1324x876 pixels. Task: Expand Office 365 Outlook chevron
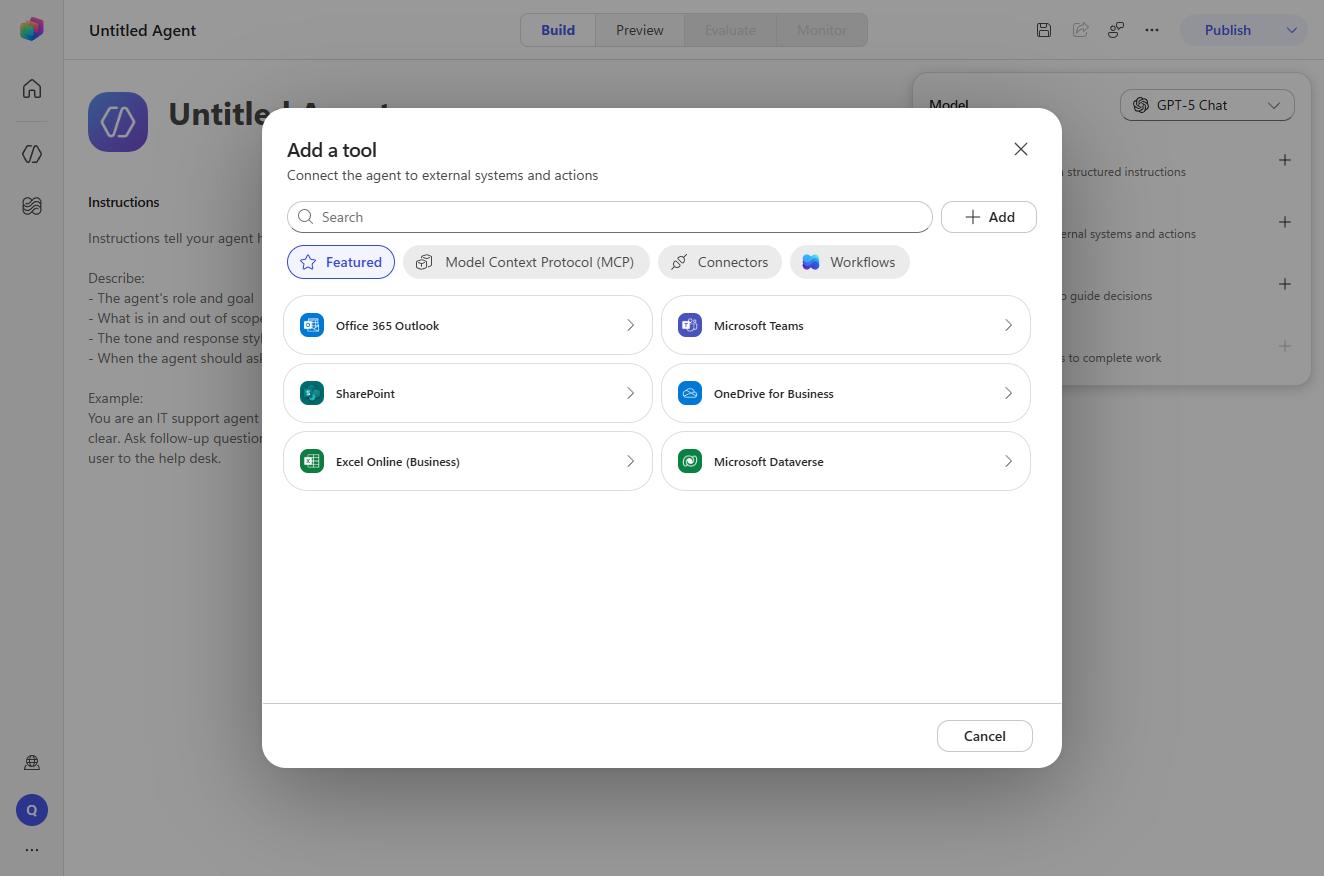pyautogui.click(x=630, y=325)
